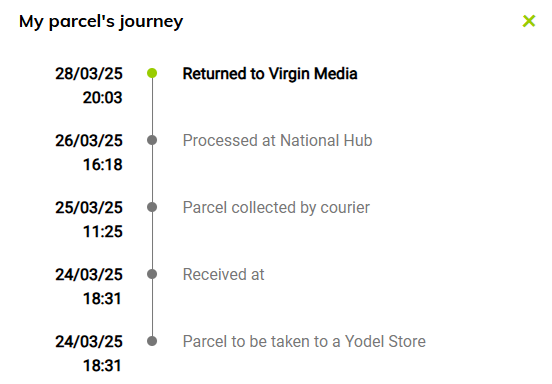Click the Returned to Virgin Media status
Viewport: 552px width, 384px height.
tap(270, 74)
